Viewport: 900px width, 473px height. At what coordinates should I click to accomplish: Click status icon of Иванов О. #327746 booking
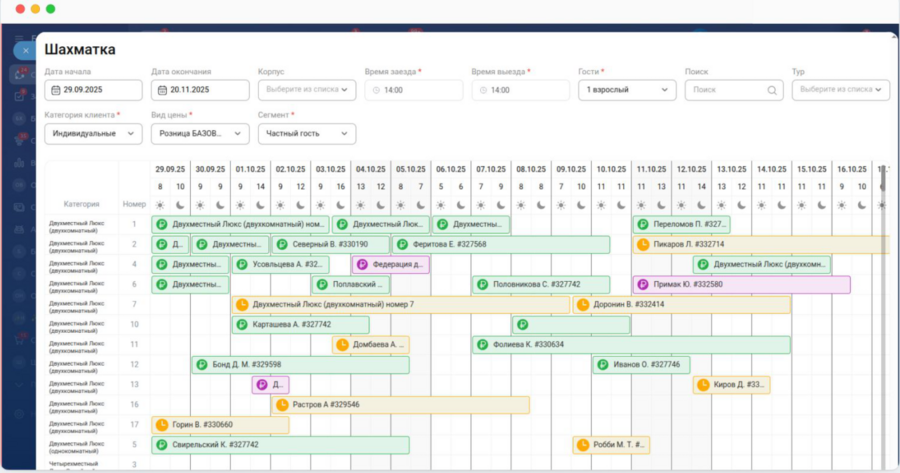(x=603, y=365)
